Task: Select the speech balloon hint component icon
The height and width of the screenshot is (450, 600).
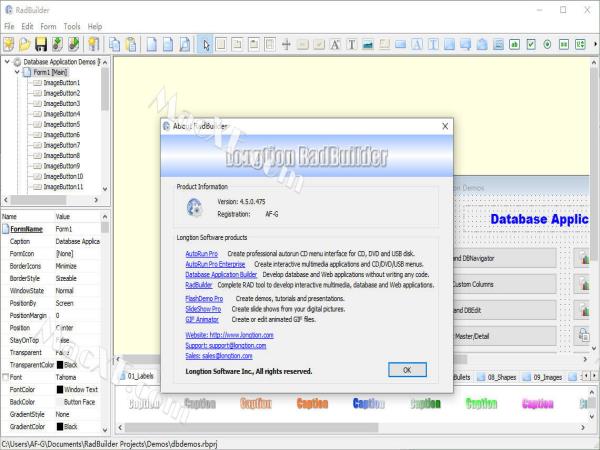Action: pyautogui.click(x=466, y=44)
